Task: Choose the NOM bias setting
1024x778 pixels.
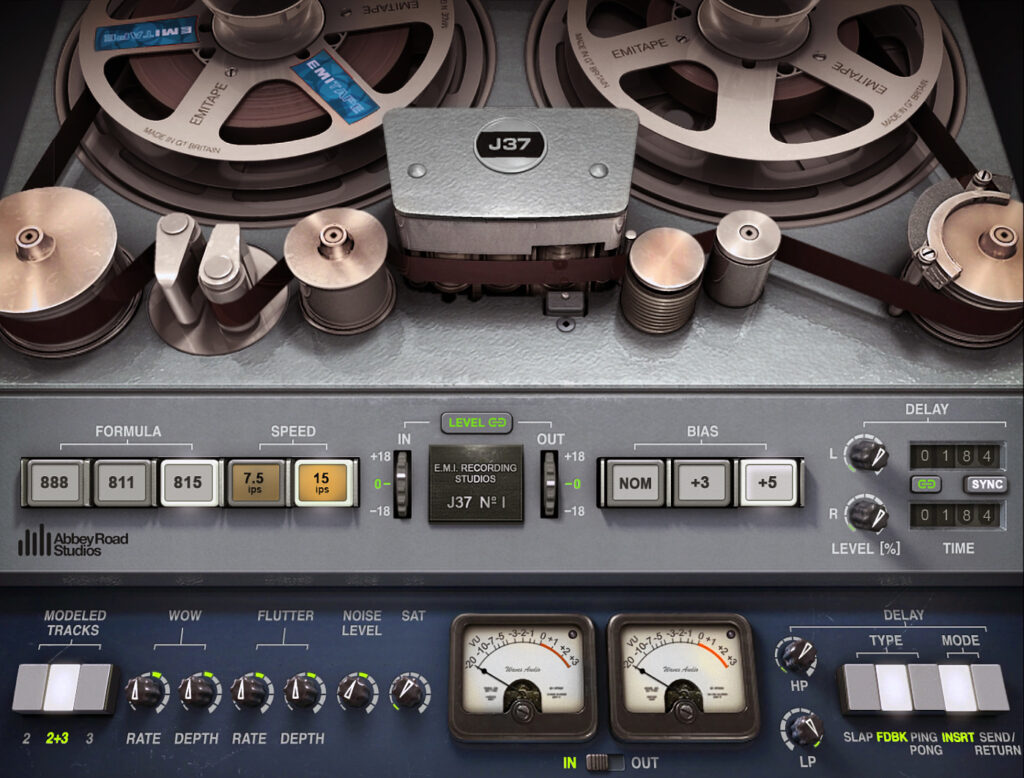Action: click(x=634, y=483)
